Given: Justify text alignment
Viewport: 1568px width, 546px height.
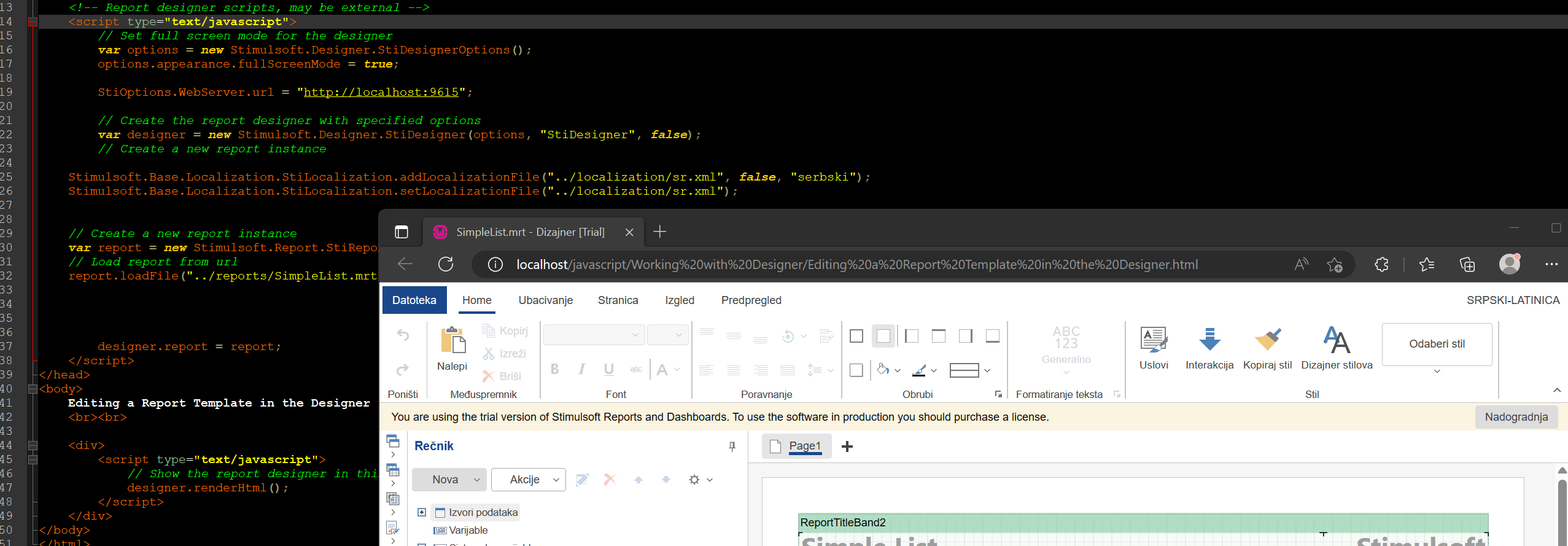Looking at the screenshot, I should [x=788, y=370].
